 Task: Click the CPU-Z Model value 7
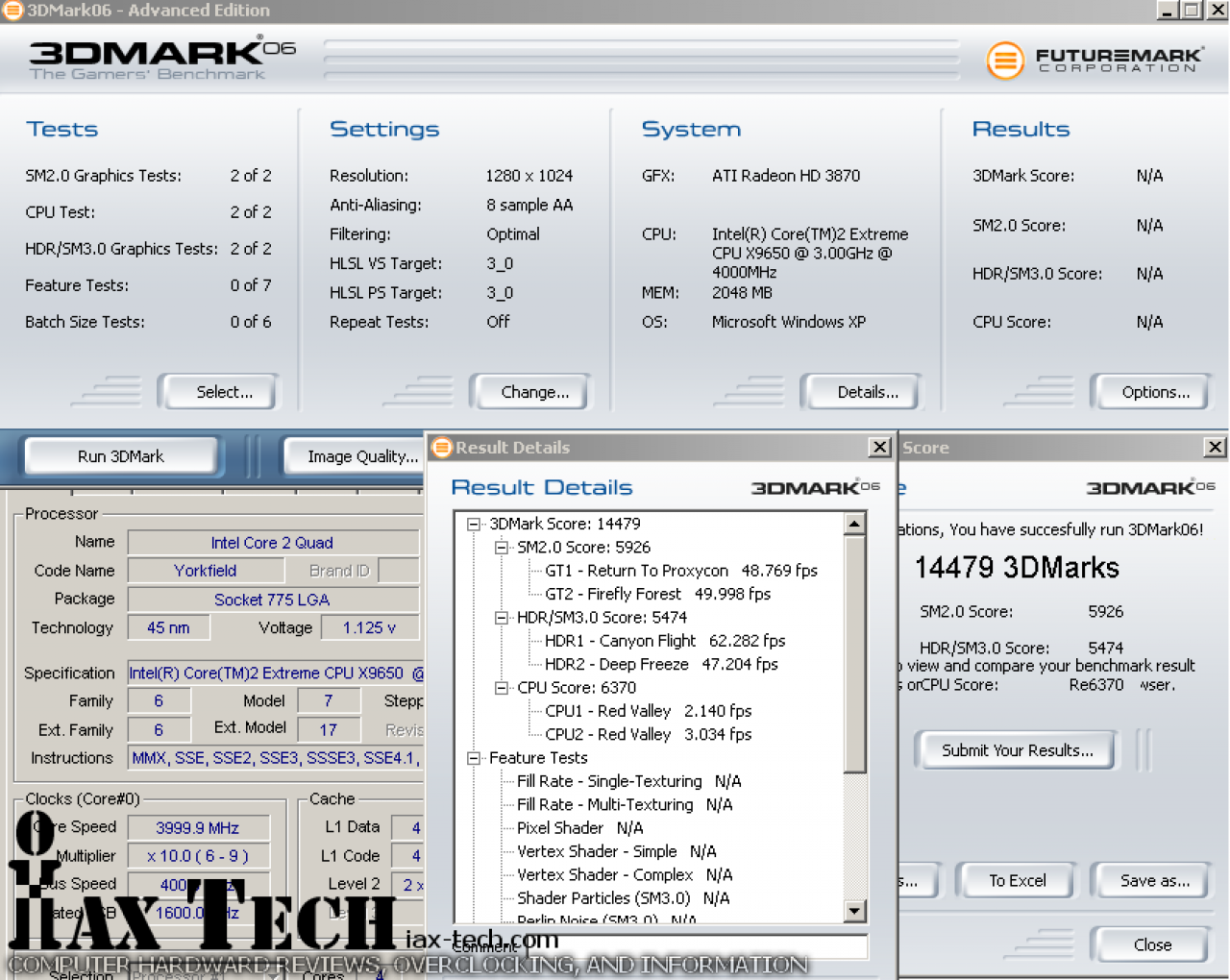coord(329,701)
